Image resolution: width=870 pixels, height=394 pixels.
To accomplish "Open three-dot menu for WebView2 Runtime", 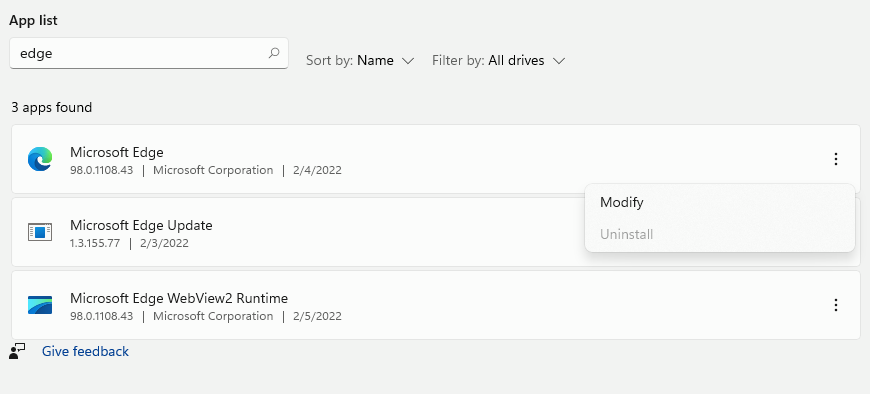I will coord(836,305).
